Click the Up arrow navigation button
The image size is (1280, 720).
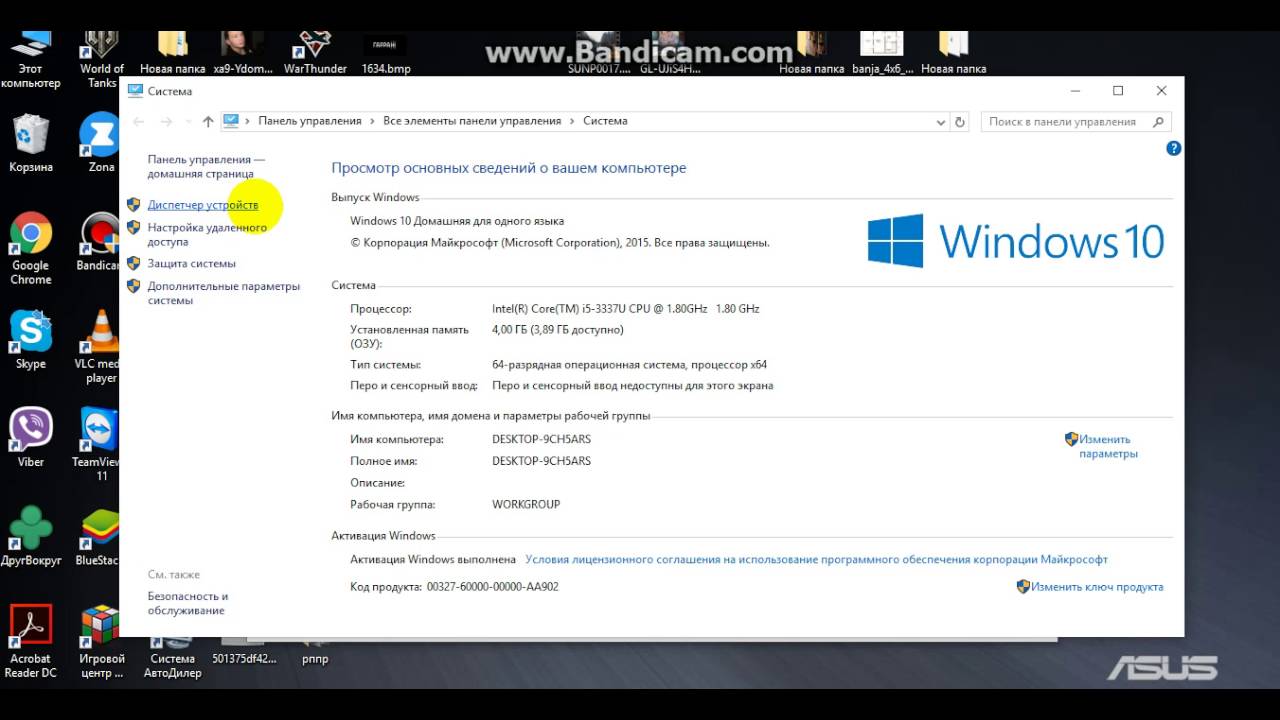tap(208, 121)
